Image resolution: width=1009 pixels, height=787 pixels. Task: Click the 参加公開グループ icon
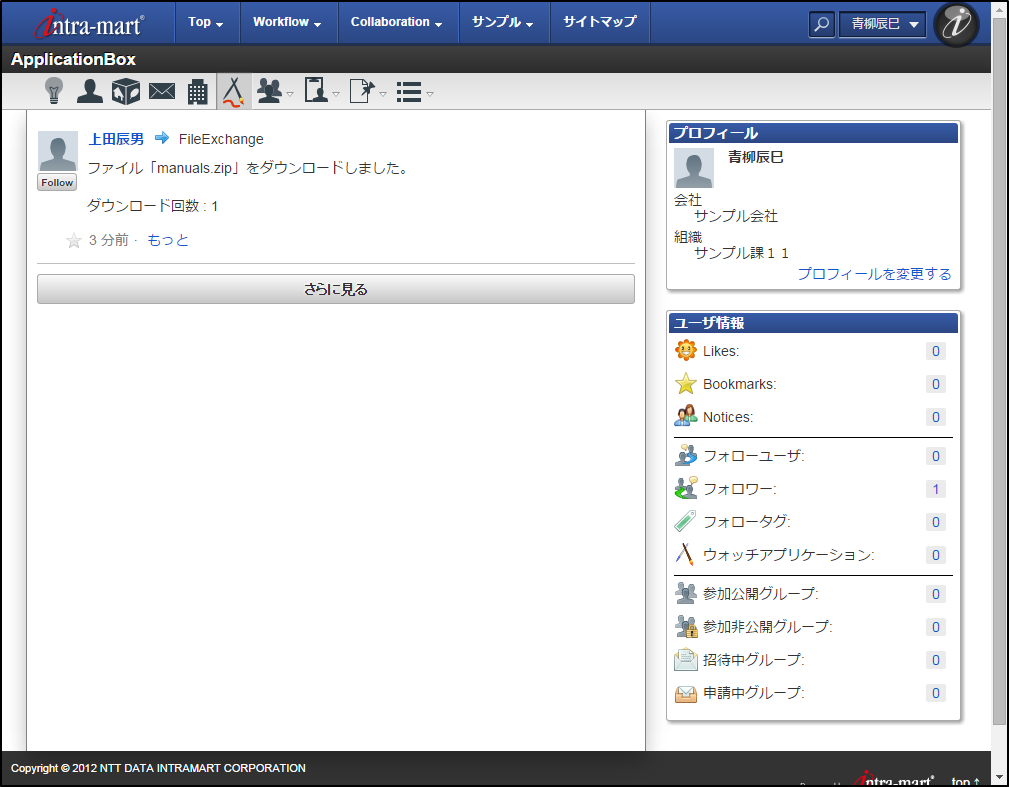pos(685,593)
